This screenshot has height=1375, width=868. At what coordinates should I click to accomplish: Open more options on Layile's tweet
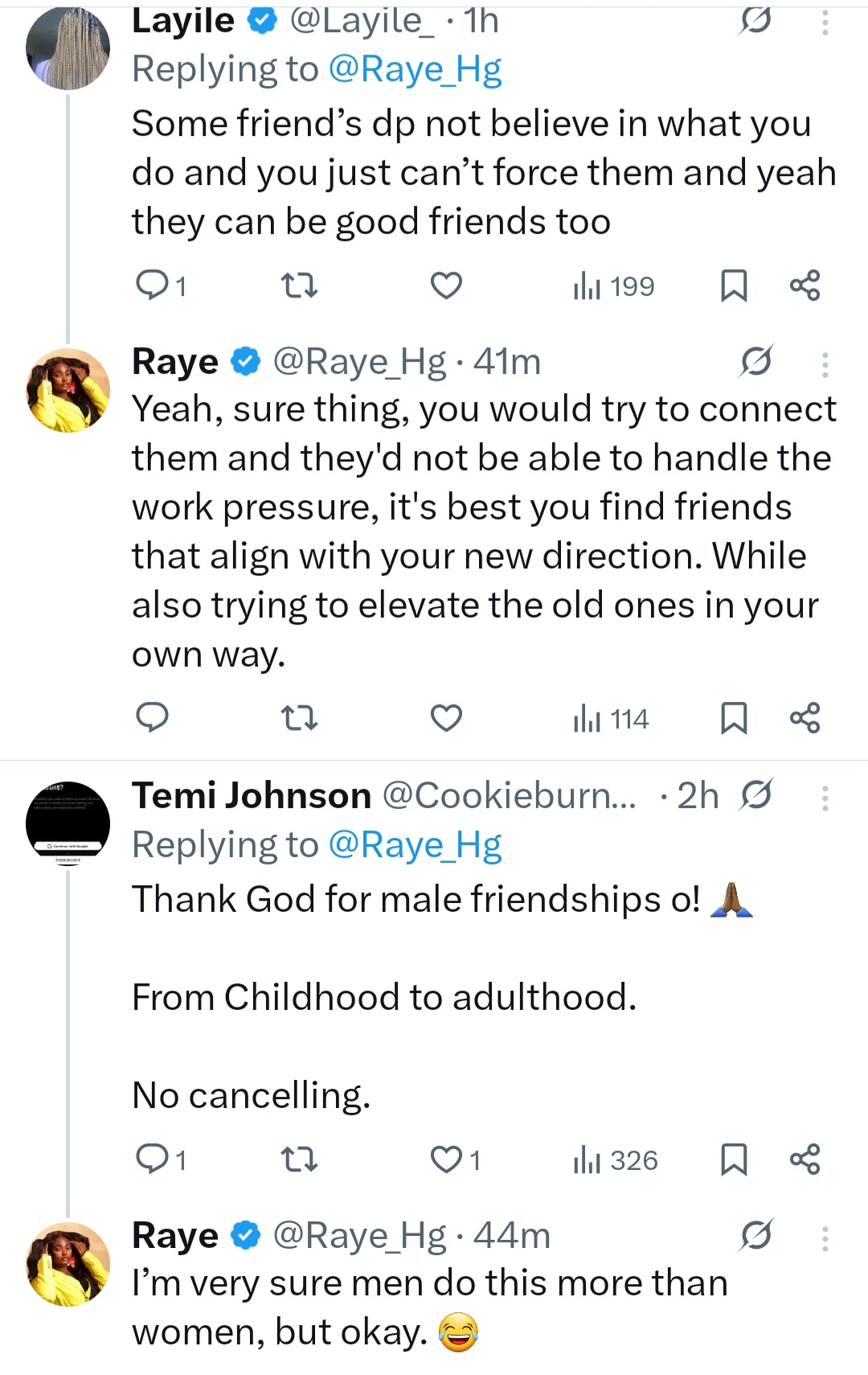825,22
